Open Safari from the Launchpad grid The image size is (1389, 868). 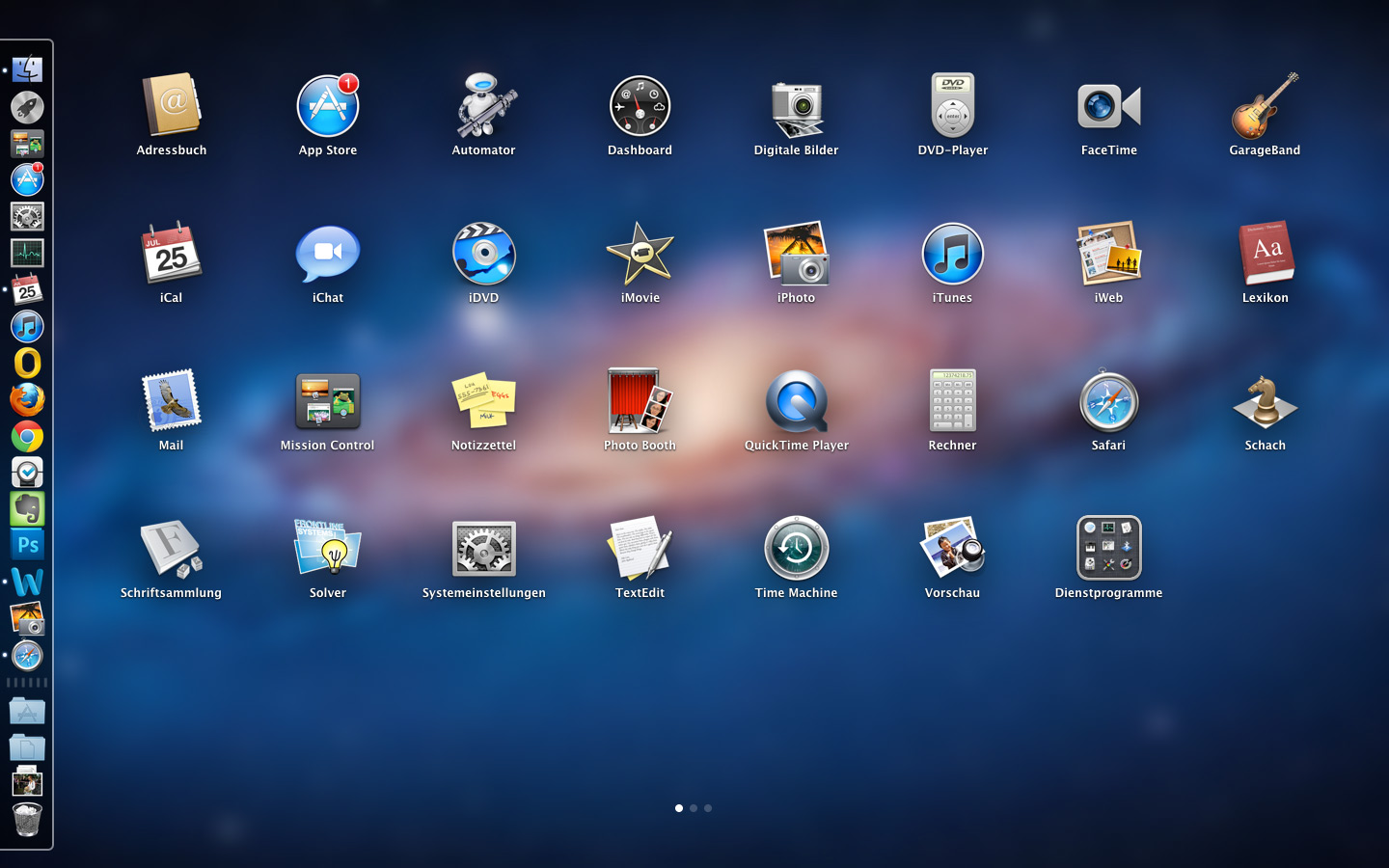[x=1109, y=400]
